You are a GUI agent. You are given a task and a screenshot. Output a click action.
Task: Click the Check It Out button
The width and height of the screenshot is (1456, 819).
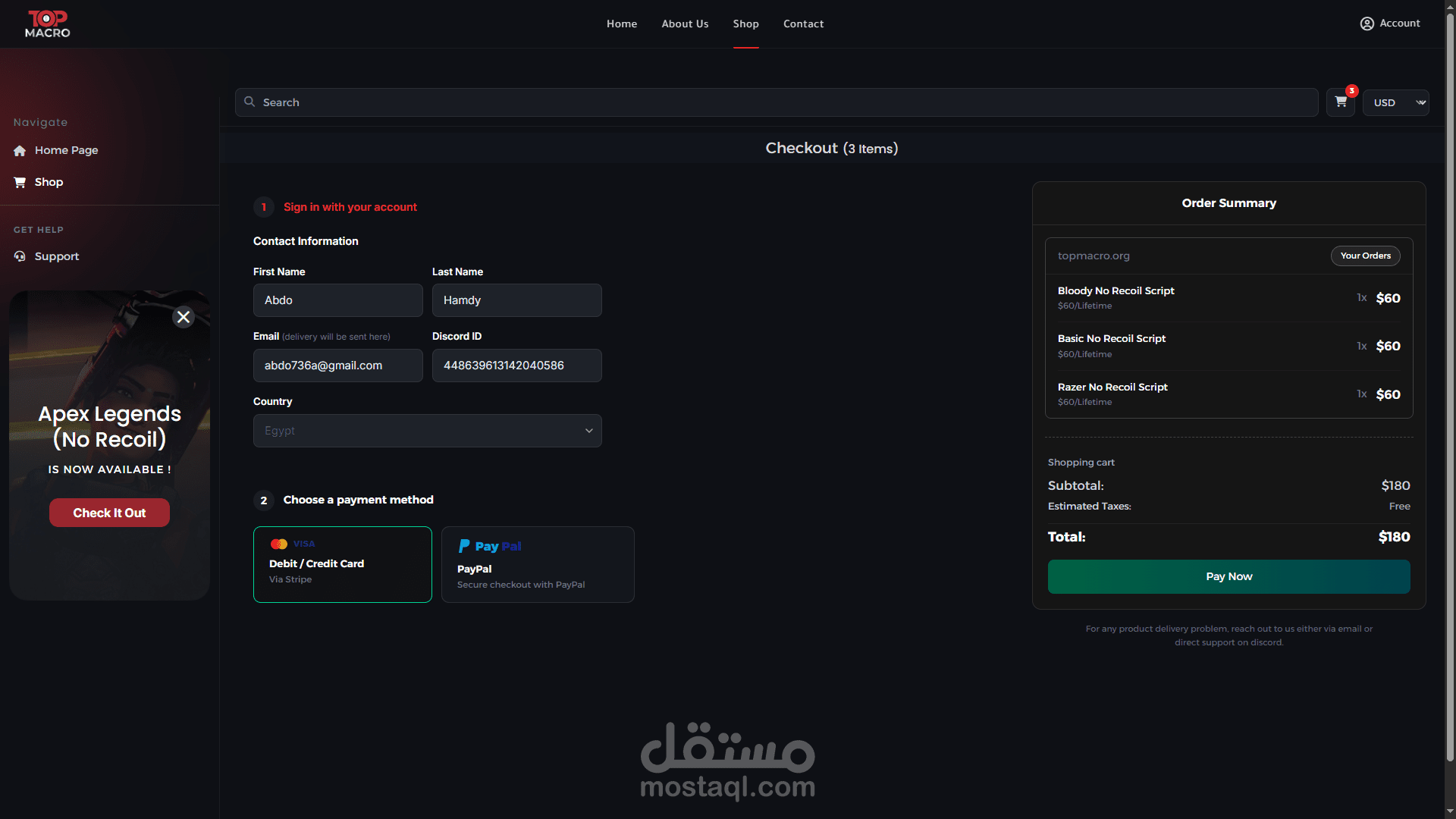[109, 513]
